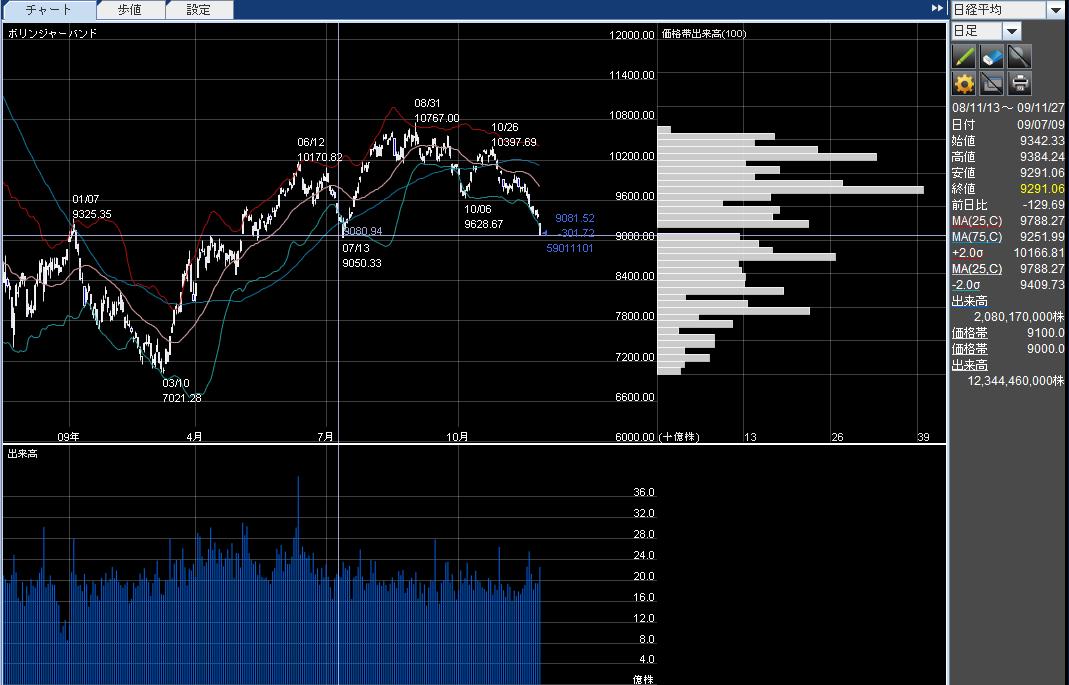Click the 価格帯 value 9000.0
1069x685 pixels.
(1045, 348)
